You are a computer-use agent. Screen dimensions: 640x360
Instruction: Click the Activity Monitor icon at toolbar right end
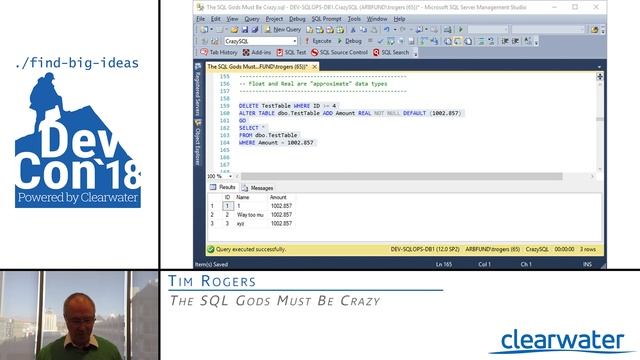pyautogui.click(x=595, y=29)
